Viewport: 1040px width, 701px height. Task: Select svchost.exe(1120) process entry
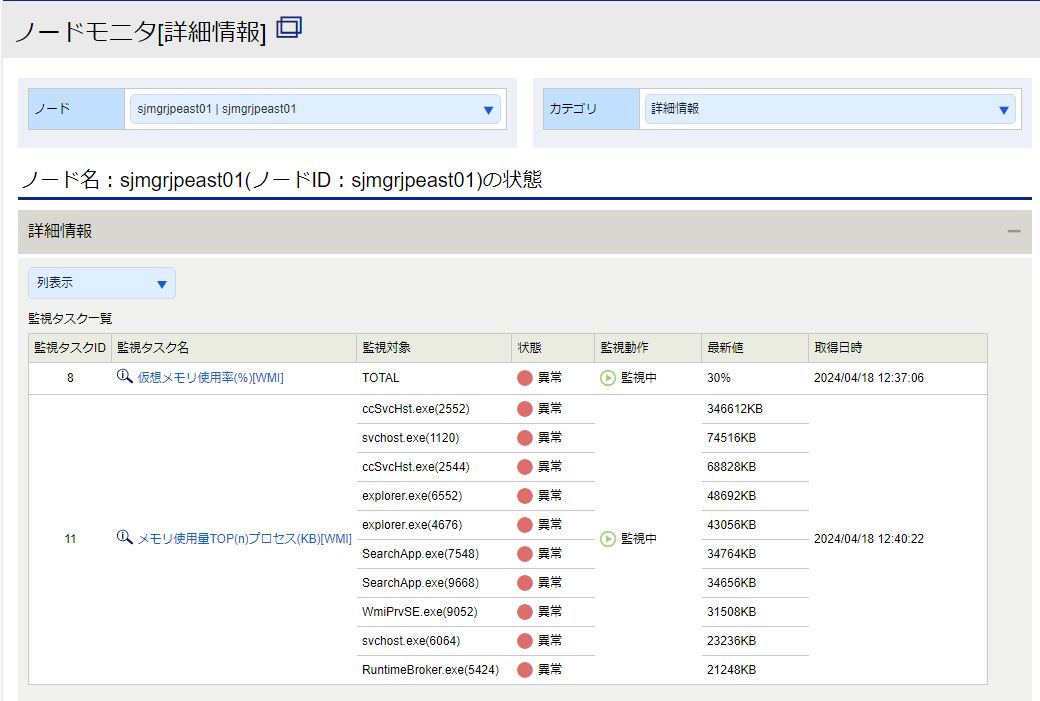[411, 438]
